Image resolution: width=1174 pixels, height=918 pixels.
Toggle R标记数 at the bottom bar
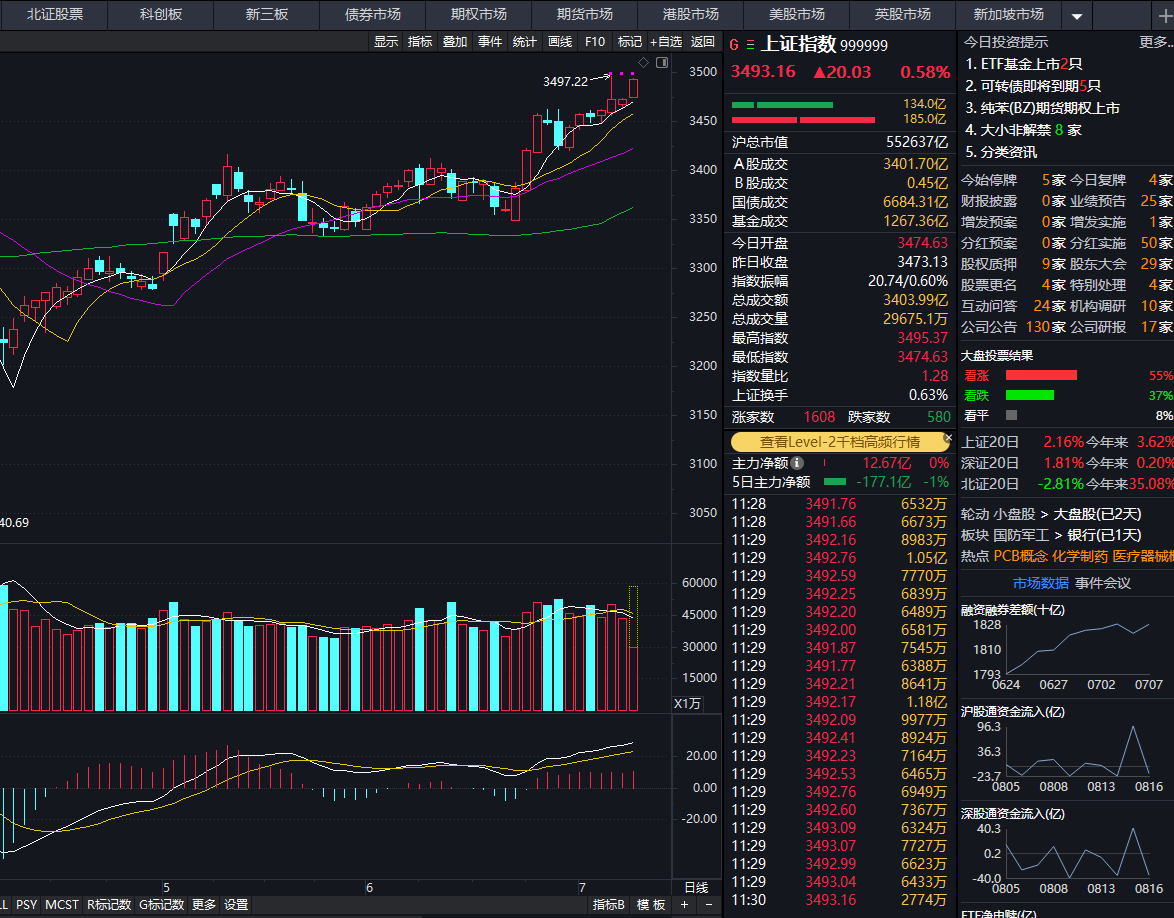[108, 904]
